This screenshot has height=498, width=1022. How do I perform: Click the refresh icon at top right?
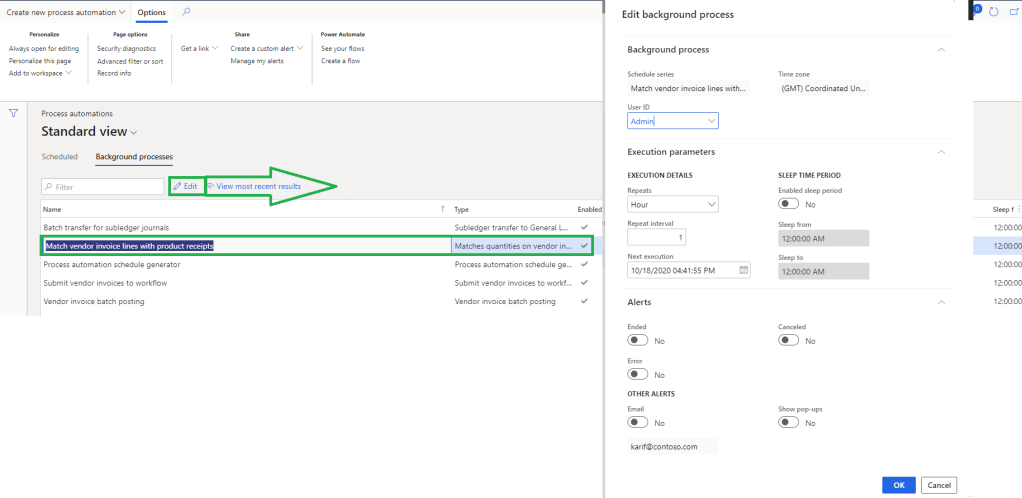click(995, 11)
